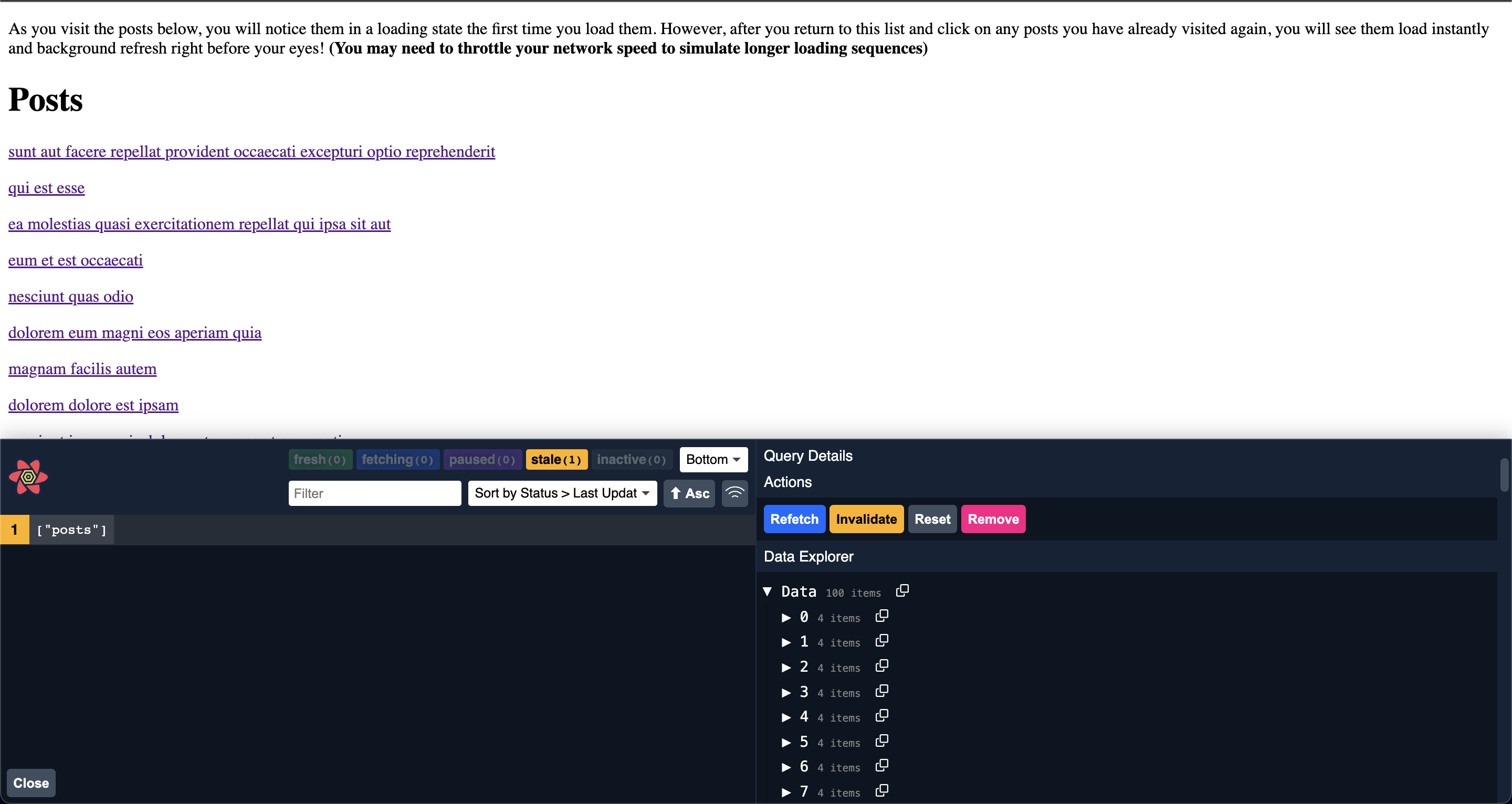Toggle offline mode with the wifi icon

tap(734, 493)
